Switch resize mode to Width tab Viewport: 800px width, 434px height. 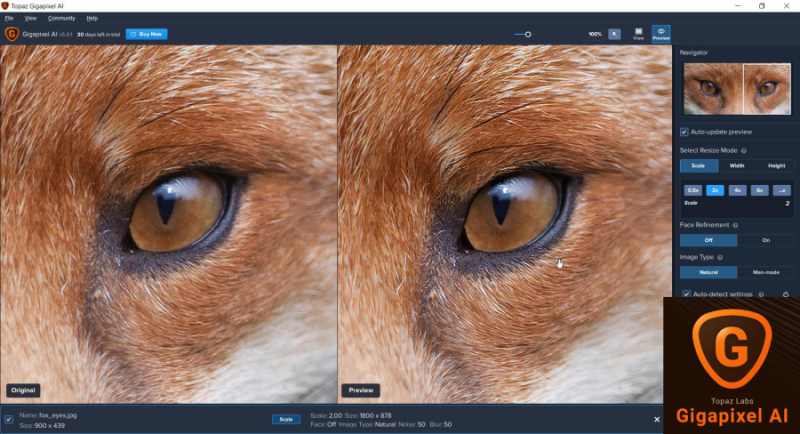737,166
